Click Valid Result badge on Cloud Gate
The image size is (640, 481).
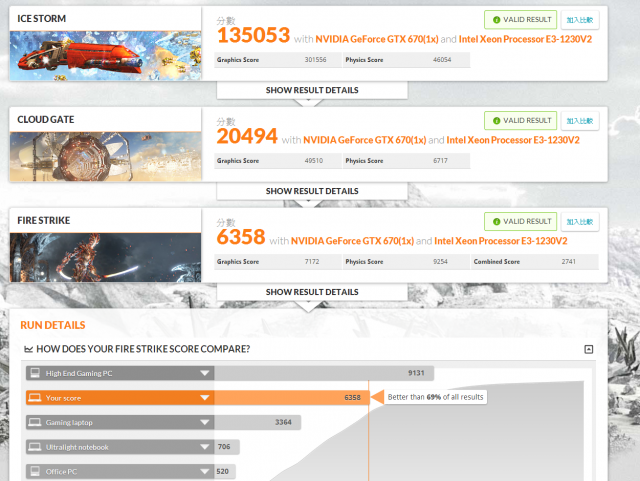tap(520, 120)
